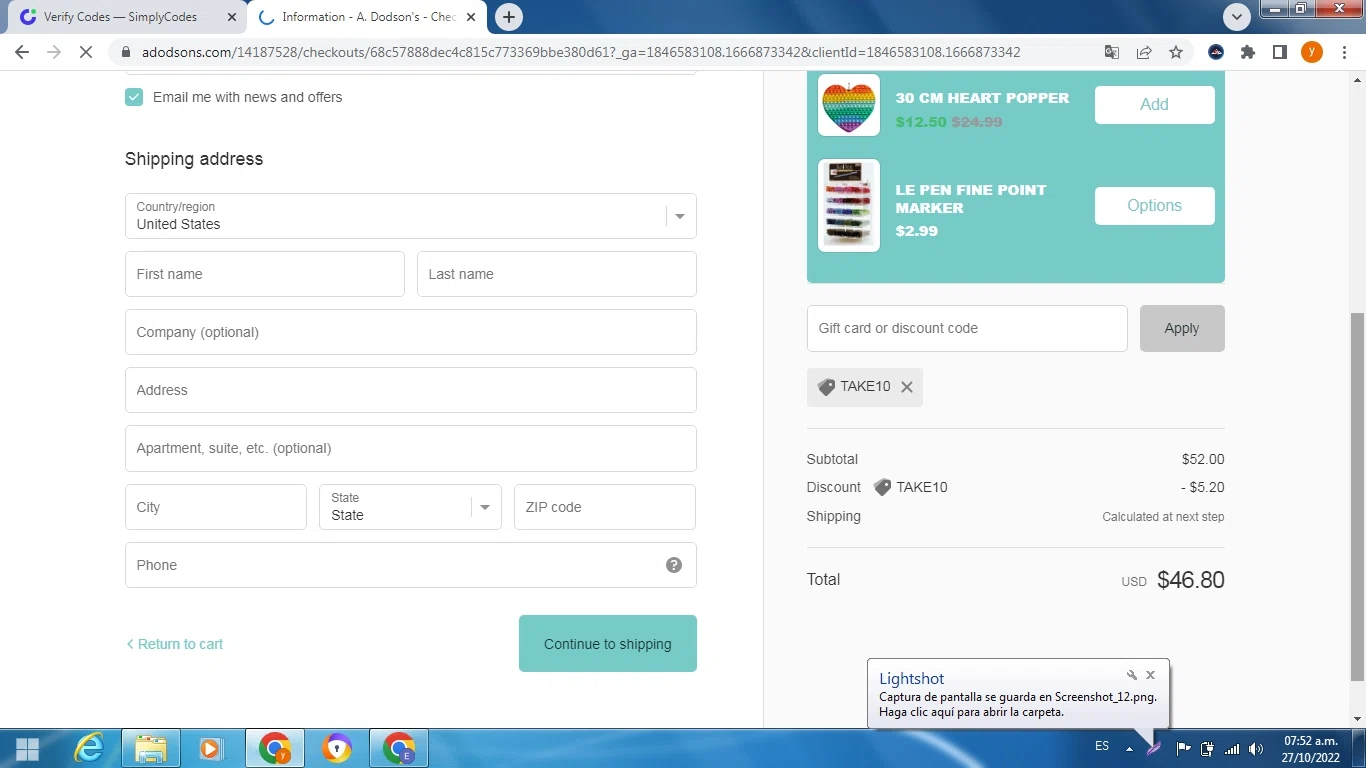Open File Explorer from taskbar
This screenshot has width=1366, height=768.
click(150, 748)
